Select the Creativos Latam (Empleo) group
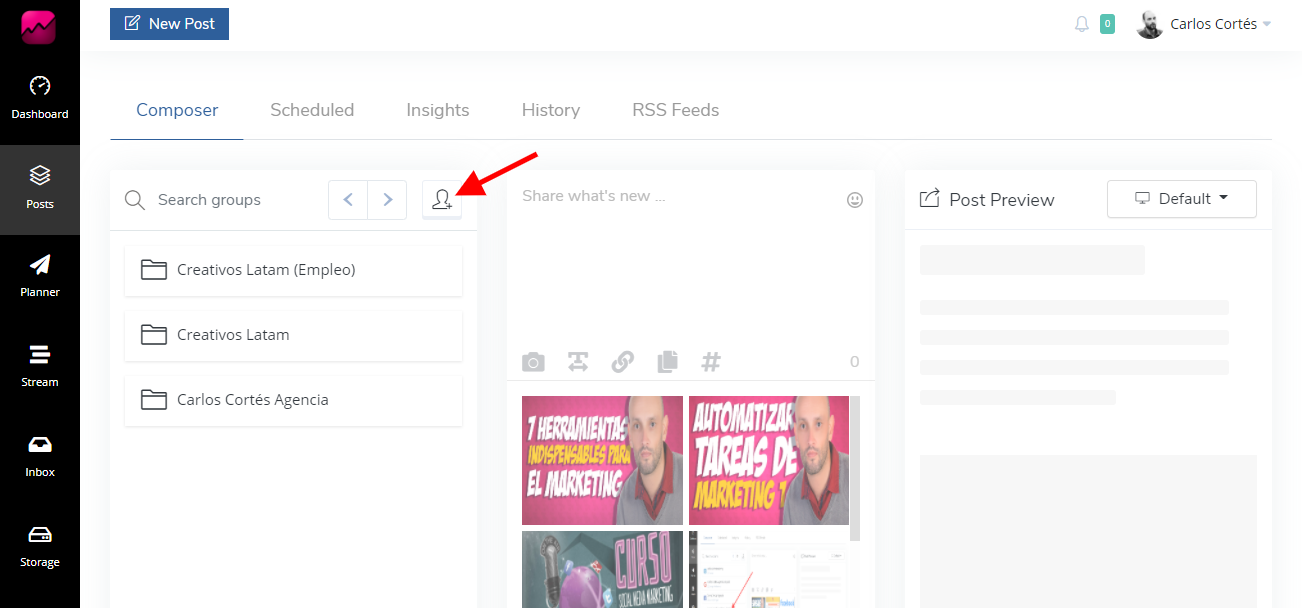The image size is (1302, 608). tap(293, 270)
